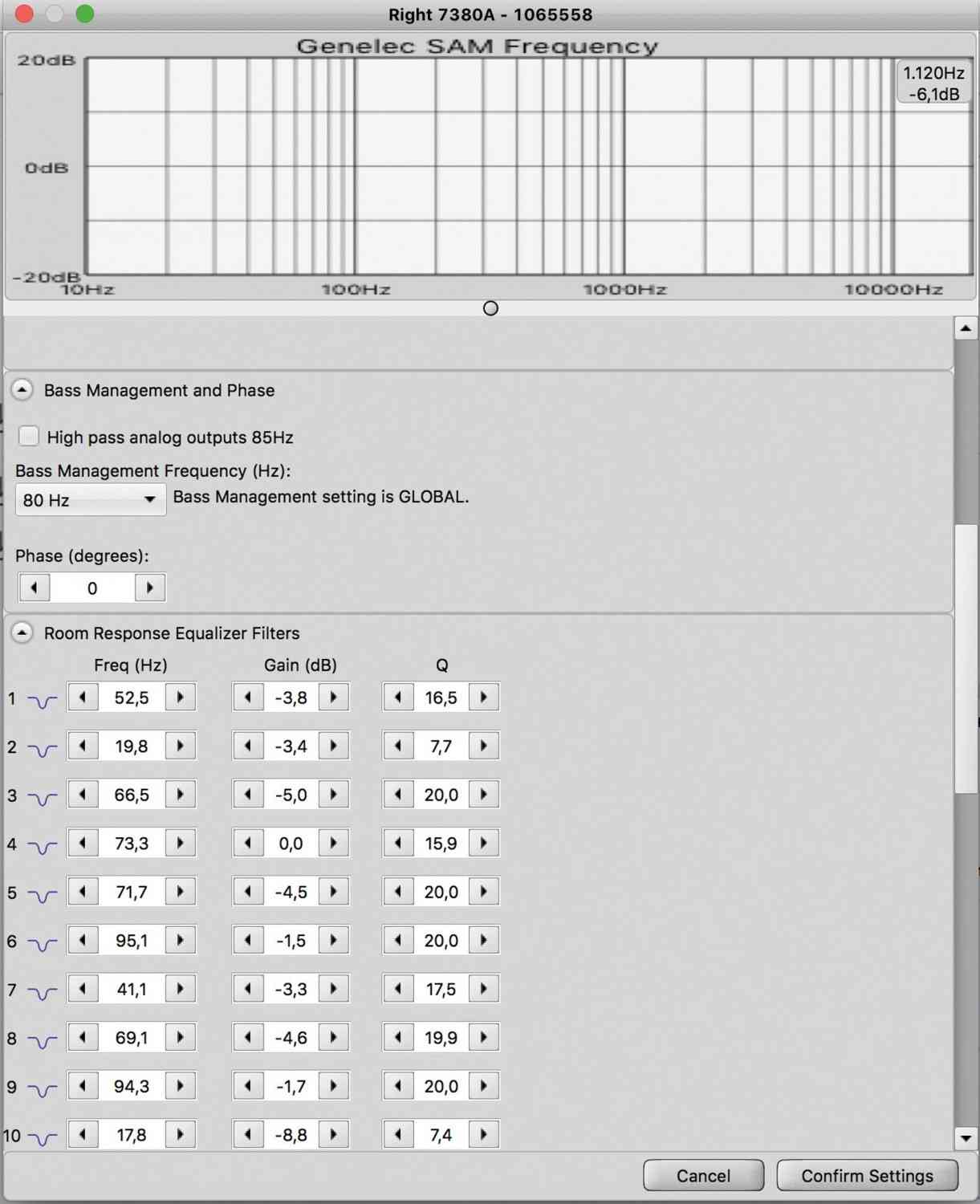This screenshot has width=980, height=1204.
Task: Click the frequency graph resize handle circle
Action: [490, 308]
